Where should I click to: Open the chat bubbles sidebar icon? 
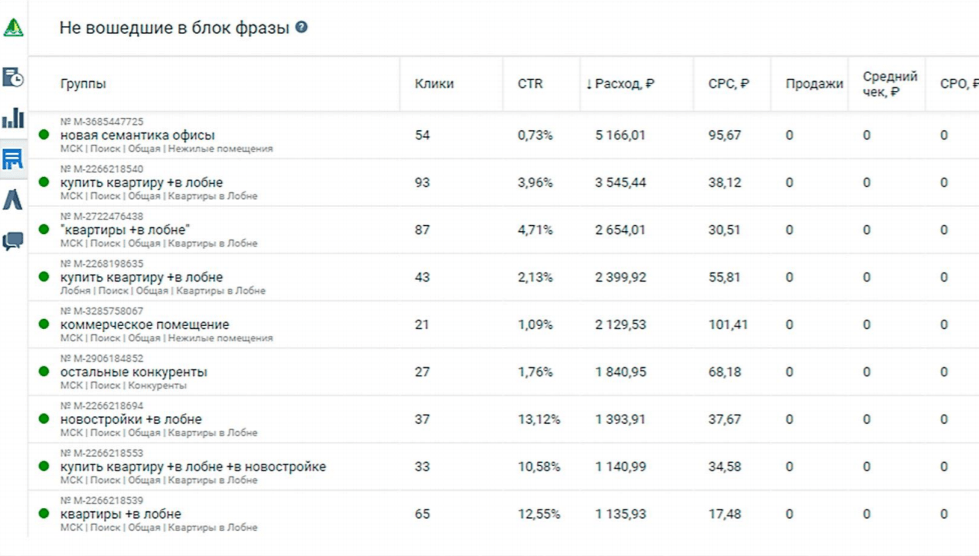click(13, 241)
